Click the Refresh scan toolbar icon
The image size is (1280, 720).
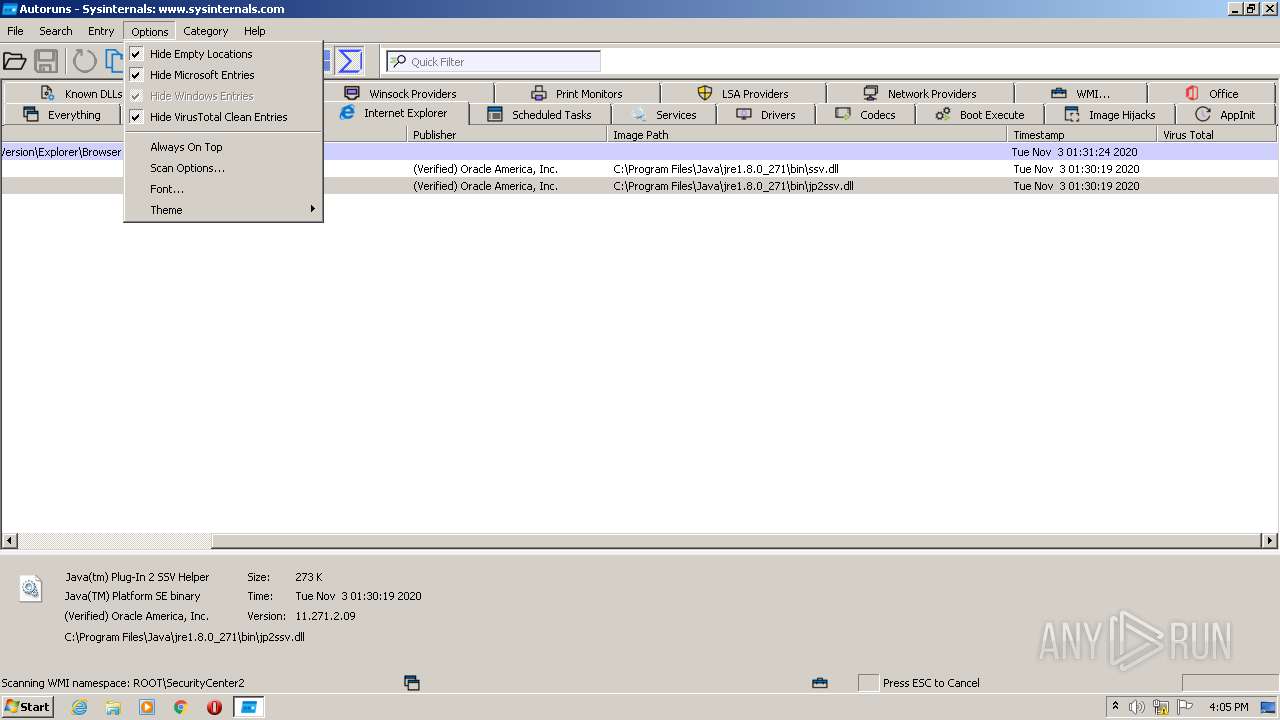click(x=85, y=61)
